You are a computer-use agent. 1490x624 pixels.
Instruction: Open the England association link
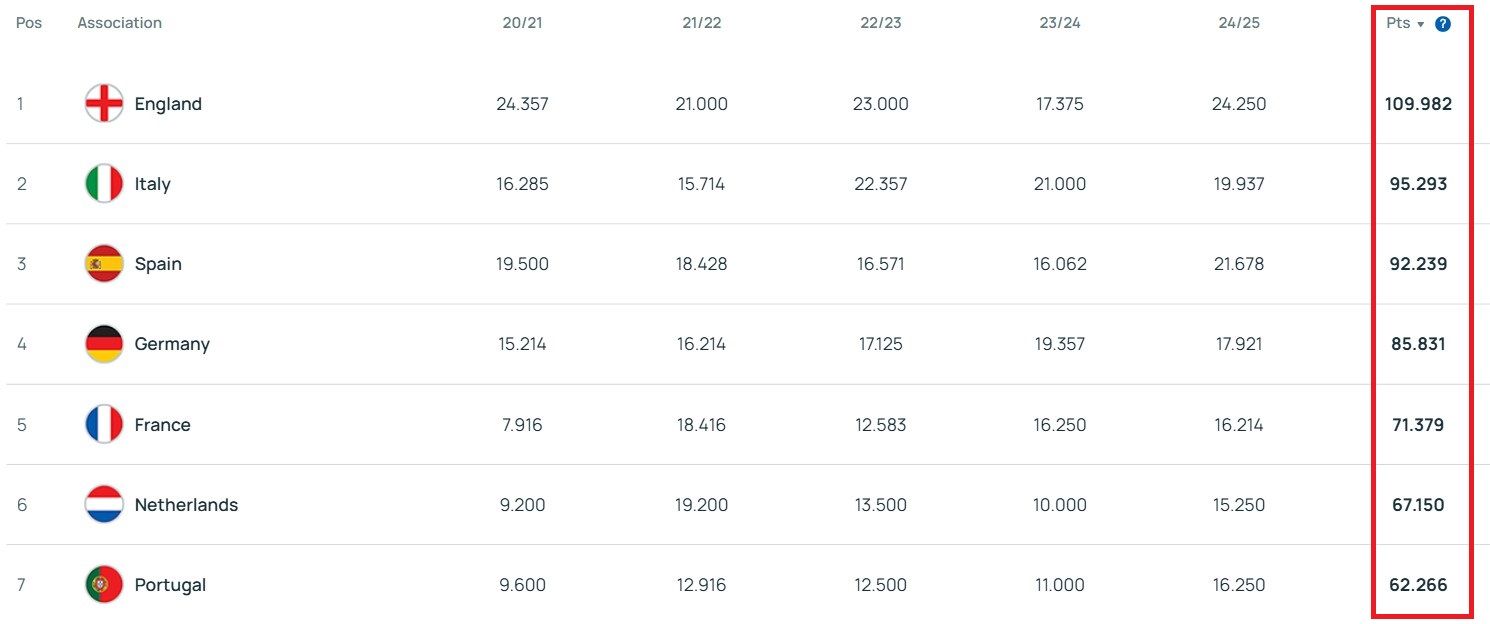pos(168,104)
